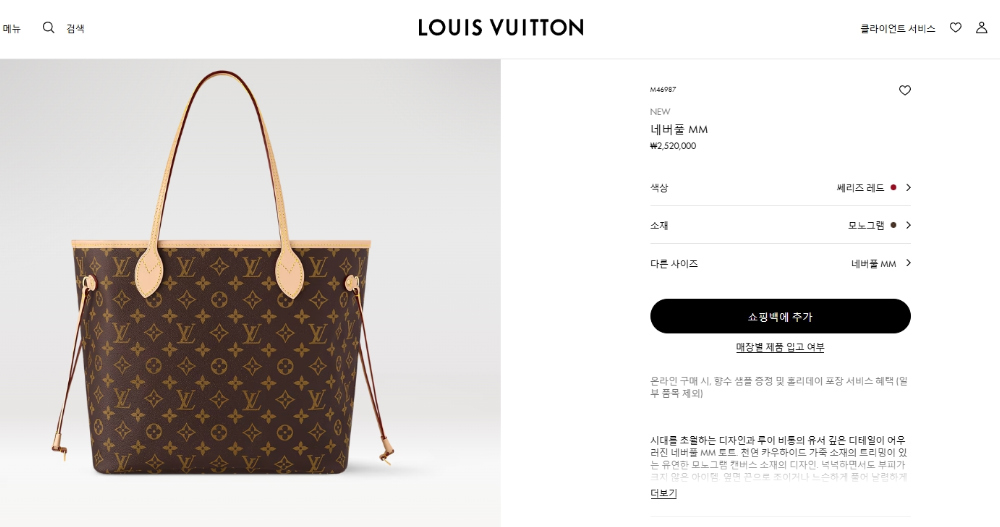Expand the 색상 color option chevron
The height and width of the screenshot is (527, 1000).
pos(908,188)
